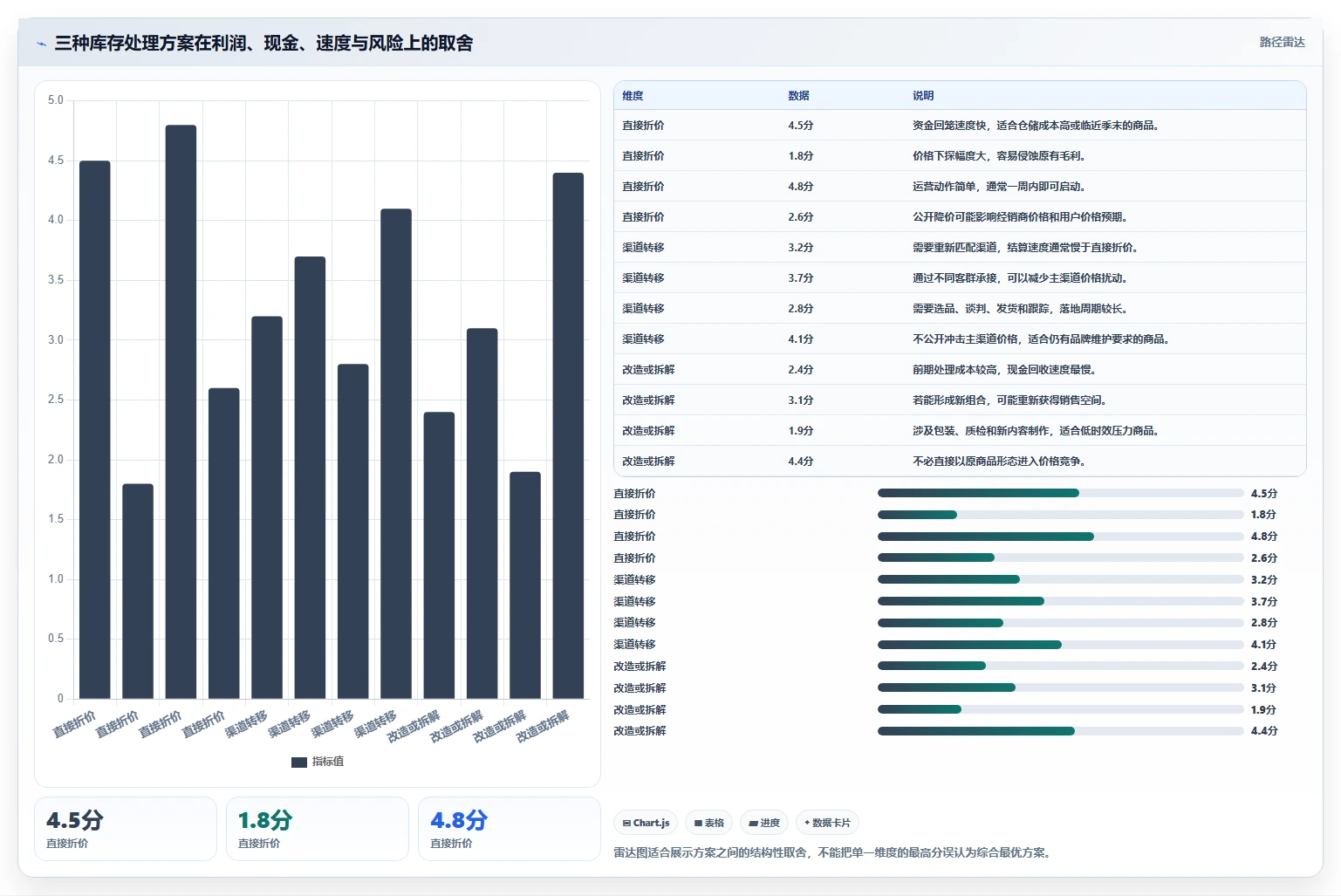
Task: Click the footer note starting 雷达图适合展示
Action: [835, 852]
